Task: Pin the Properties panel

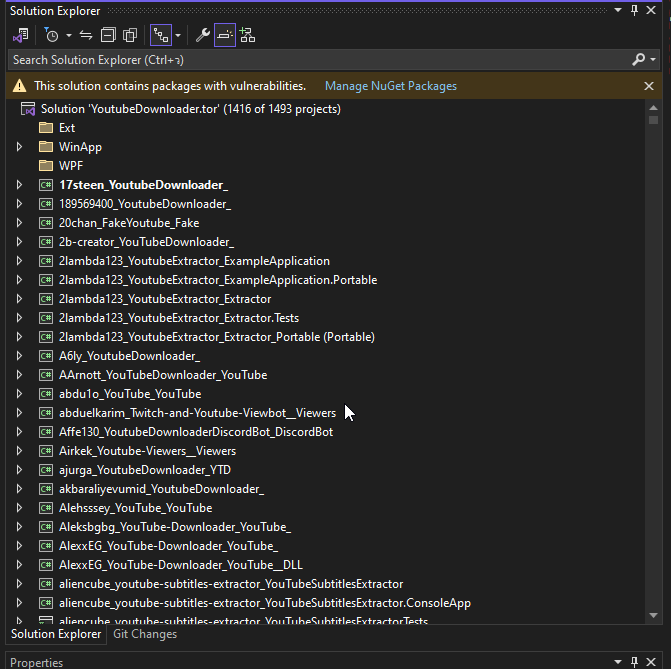Action: (634, 662)
